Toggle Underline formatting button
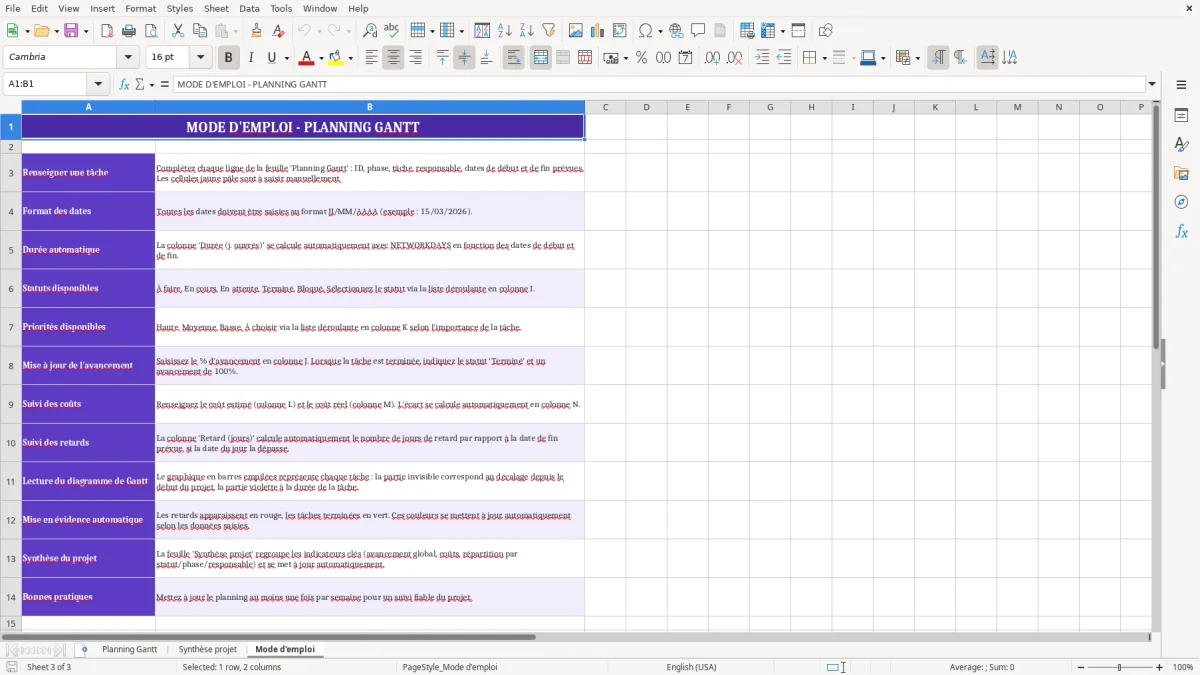Image resolution: width=1200 pixels, height=675 pixels. (272, 58)
